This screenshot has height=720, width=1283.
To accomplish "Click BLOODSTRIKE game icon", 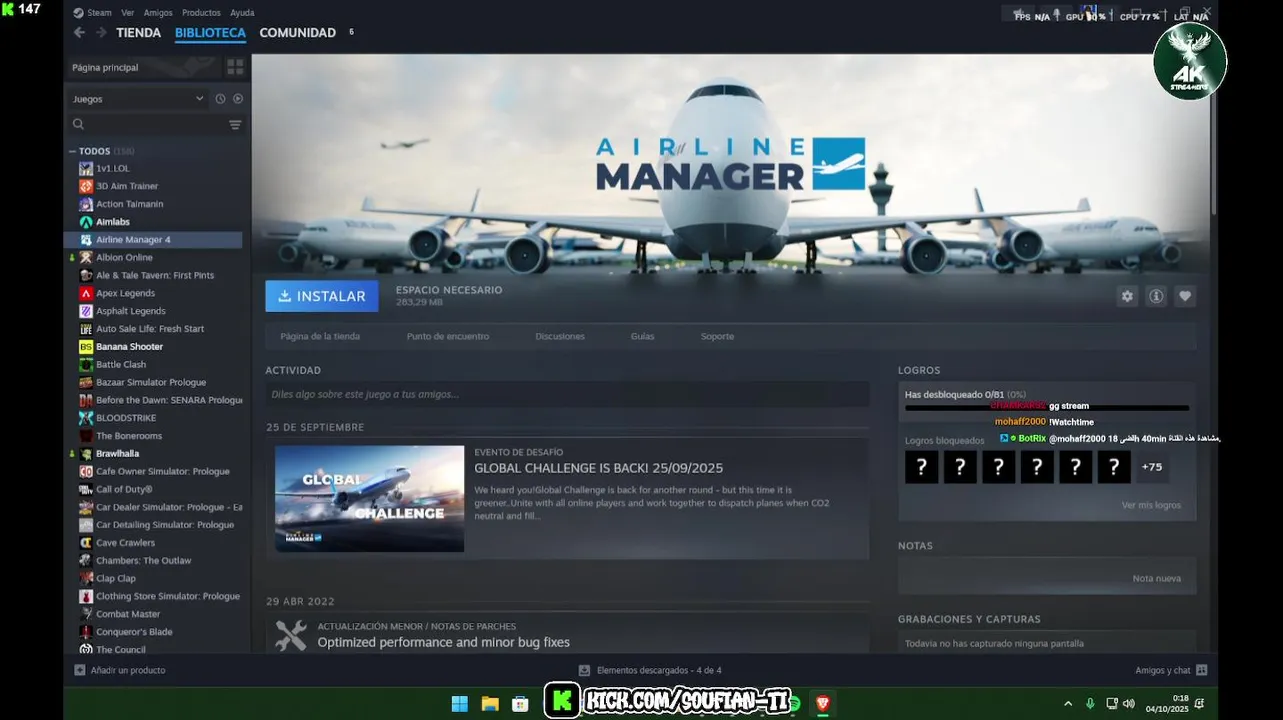I will point(86,418).
